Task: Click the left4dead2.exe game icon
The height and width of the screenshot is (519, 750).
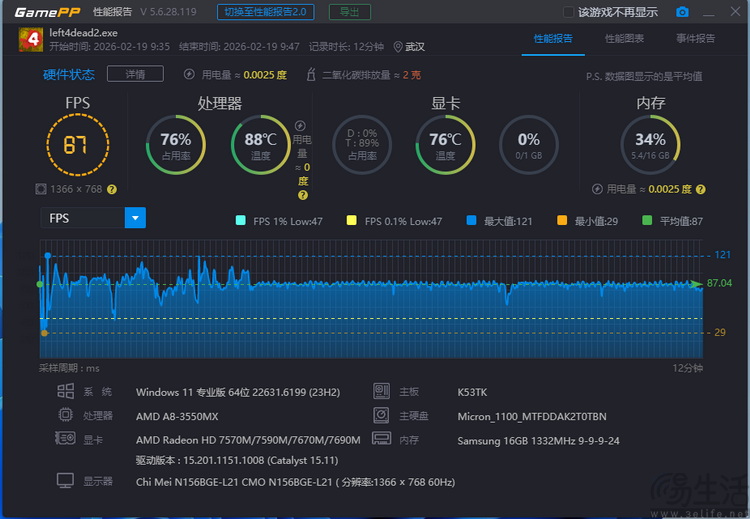Action: click(x=30, y=40)
